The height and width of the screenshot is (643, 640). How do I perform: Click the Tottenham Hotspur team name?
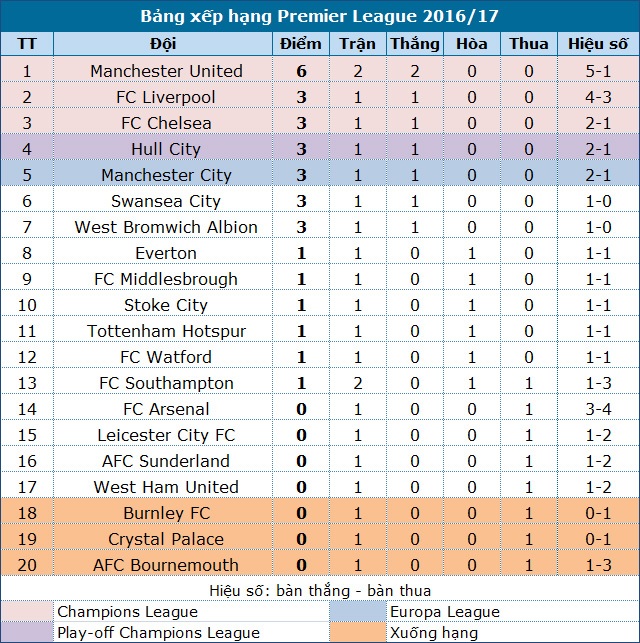[166, 331]
